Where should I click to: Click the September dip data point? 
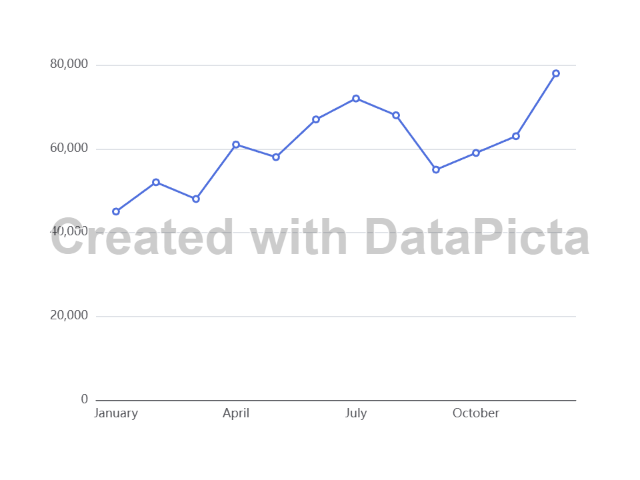tap(436, 170)
